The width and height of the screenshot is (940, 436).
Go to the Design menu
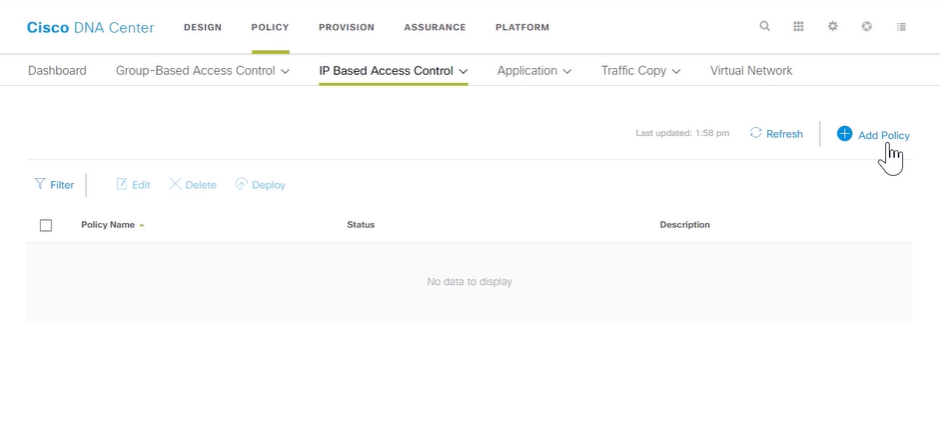pyautogui.click(x=203, y=27)
